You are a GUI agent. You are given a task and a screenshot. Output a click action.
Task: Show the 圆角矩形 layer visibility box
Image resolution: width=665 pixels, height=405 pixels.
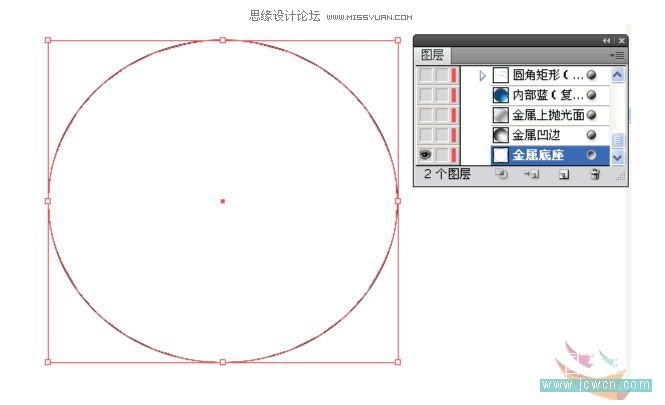(x=425, y=75)
